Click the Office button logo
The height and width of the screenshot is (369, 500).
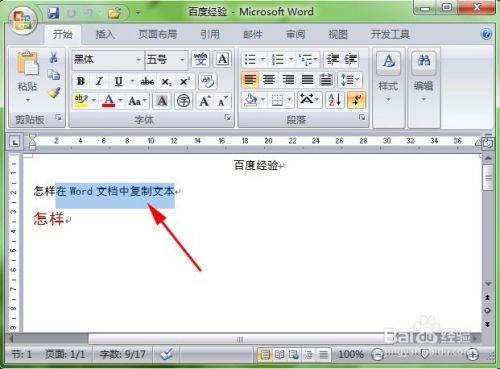22,20
